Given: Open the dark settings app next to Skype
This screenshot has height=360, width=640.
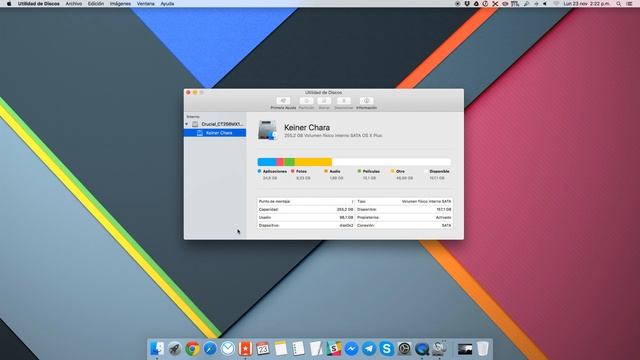Looking at the screenshot, I should click(x=404, y=349).
